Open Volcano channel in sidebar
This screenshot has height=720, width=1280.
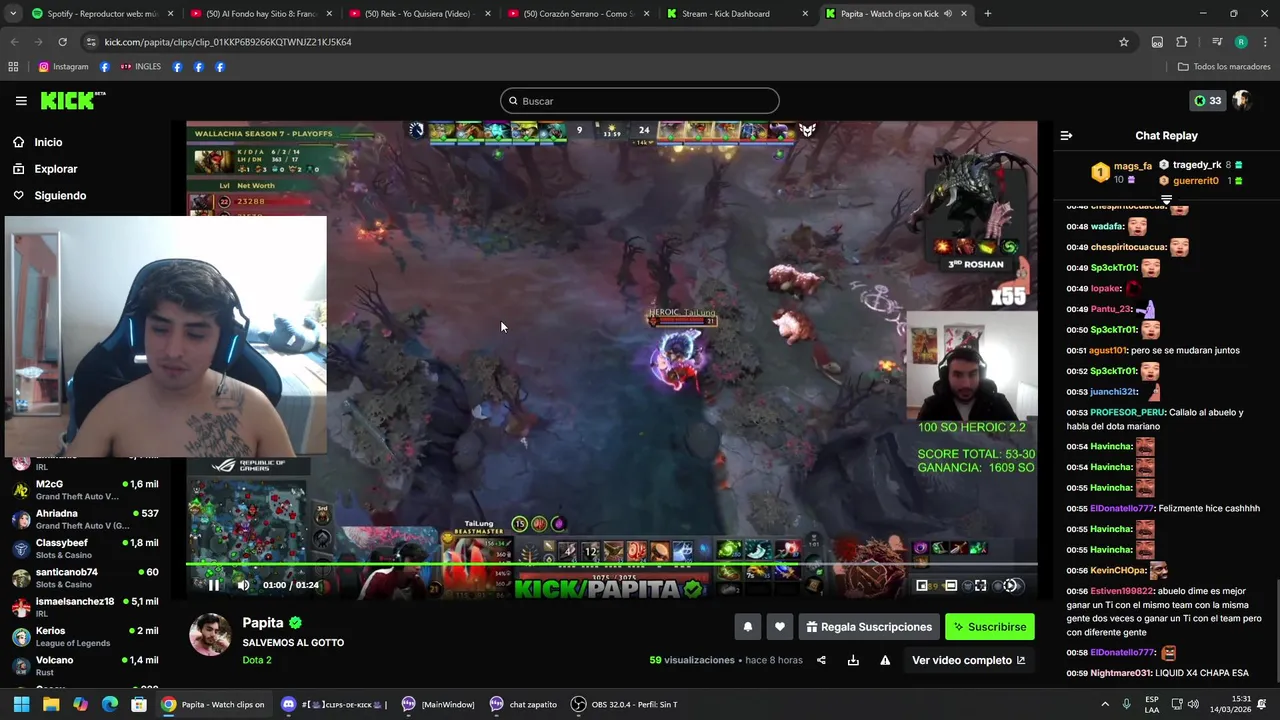(x=85, y=666)
